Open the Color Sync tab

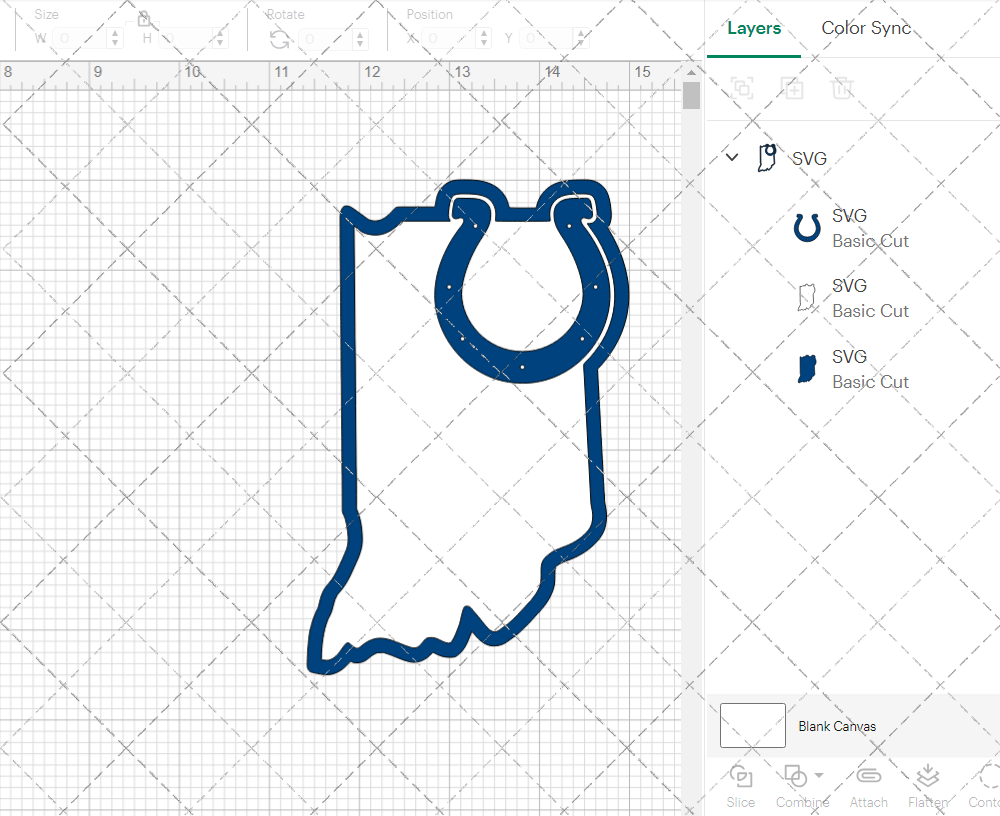[865, 28]
